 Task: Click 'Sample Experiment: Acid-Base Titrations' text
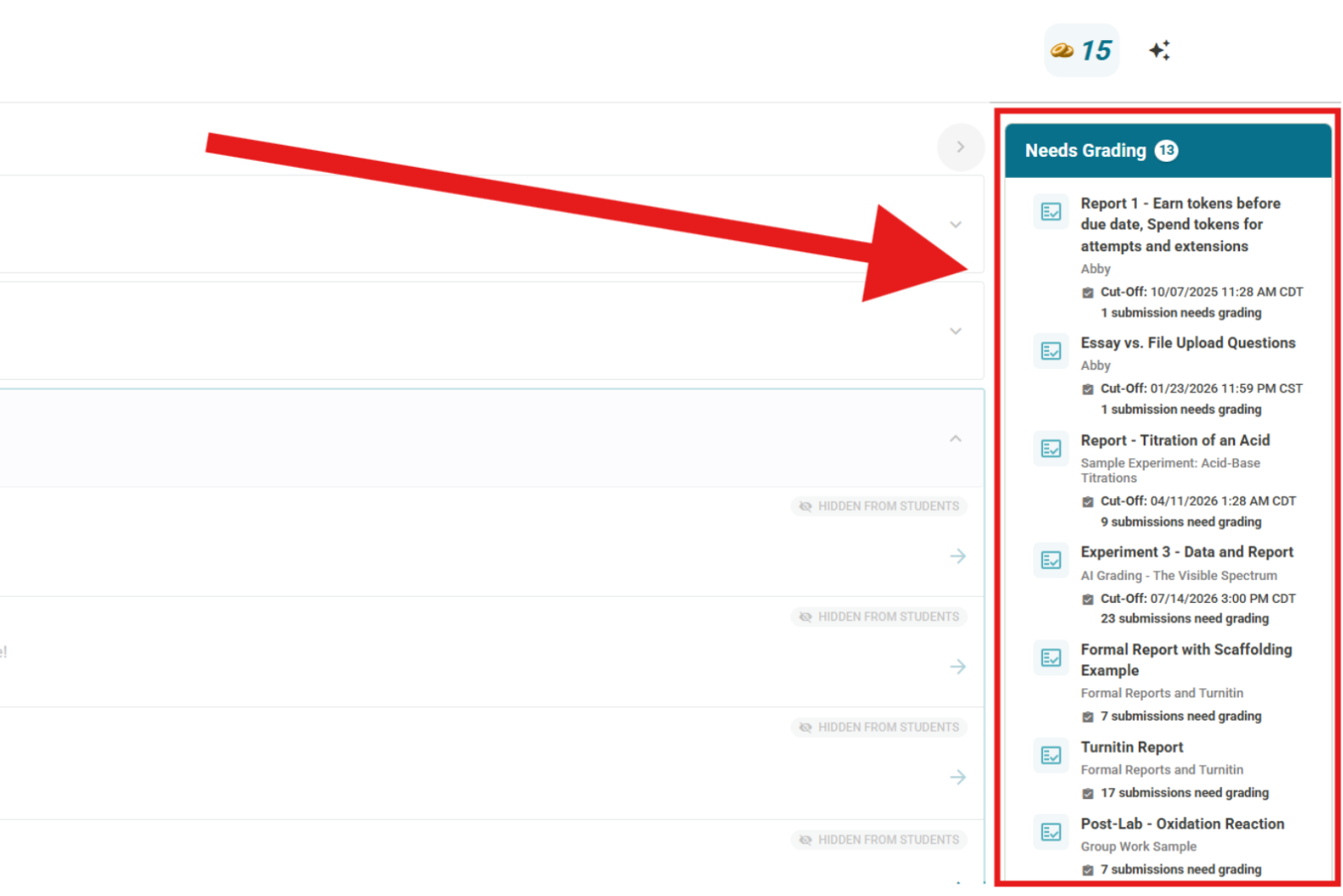(x=1170, y=470)
